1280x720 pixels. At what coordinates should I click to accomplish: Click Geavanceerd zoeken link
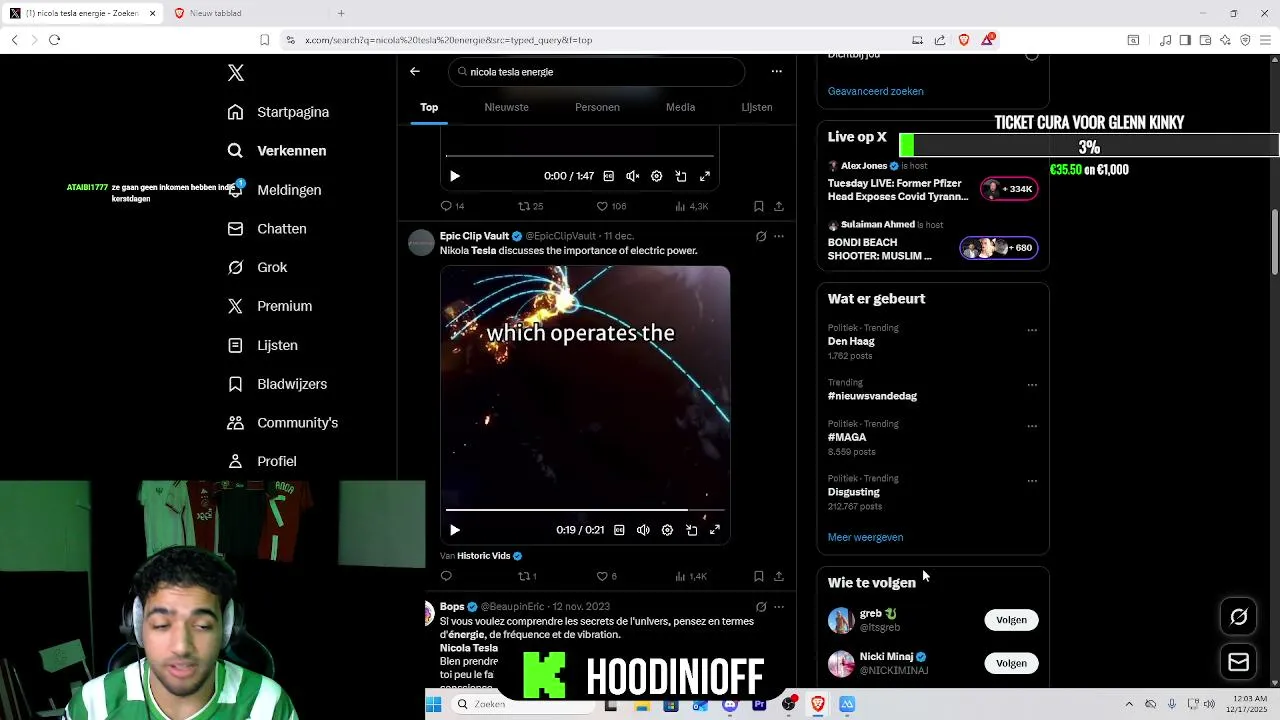coord(875,91)
